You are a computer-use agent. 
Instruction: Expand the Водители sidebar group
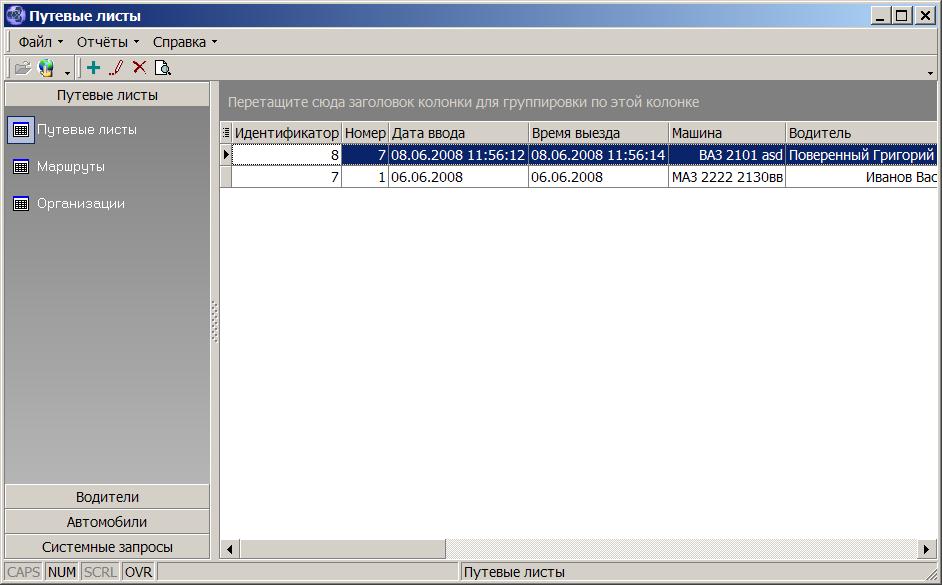[x=107, y=497]
